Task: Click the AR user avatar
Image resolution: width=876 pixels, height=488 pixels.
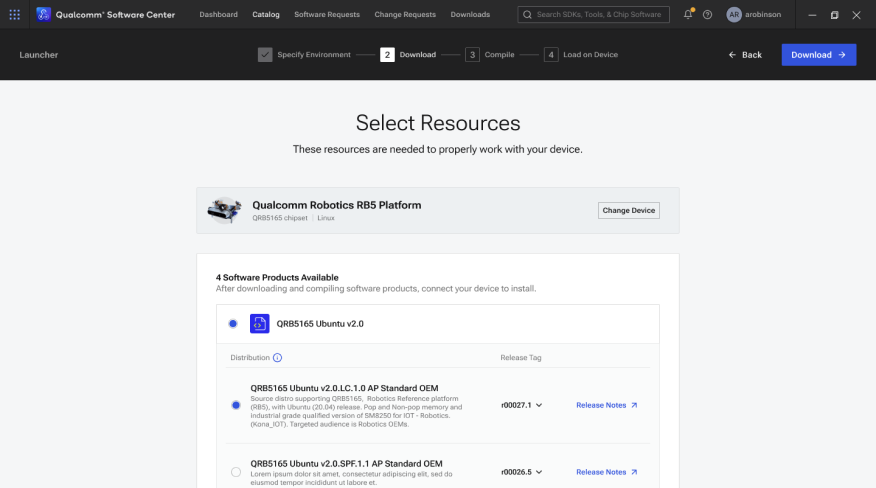Action: pyautogui.click(x=734, y=15)
